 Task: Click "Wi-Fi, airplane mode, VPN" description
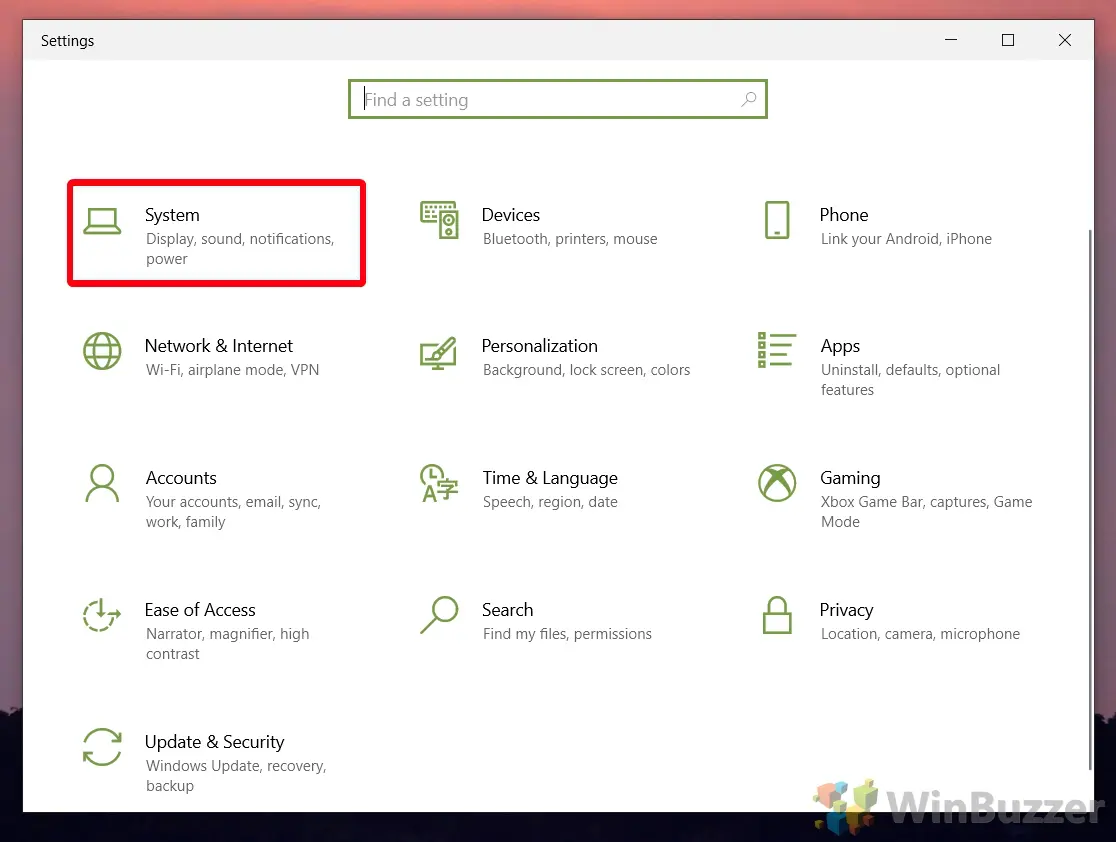click(x=233, y=370)
